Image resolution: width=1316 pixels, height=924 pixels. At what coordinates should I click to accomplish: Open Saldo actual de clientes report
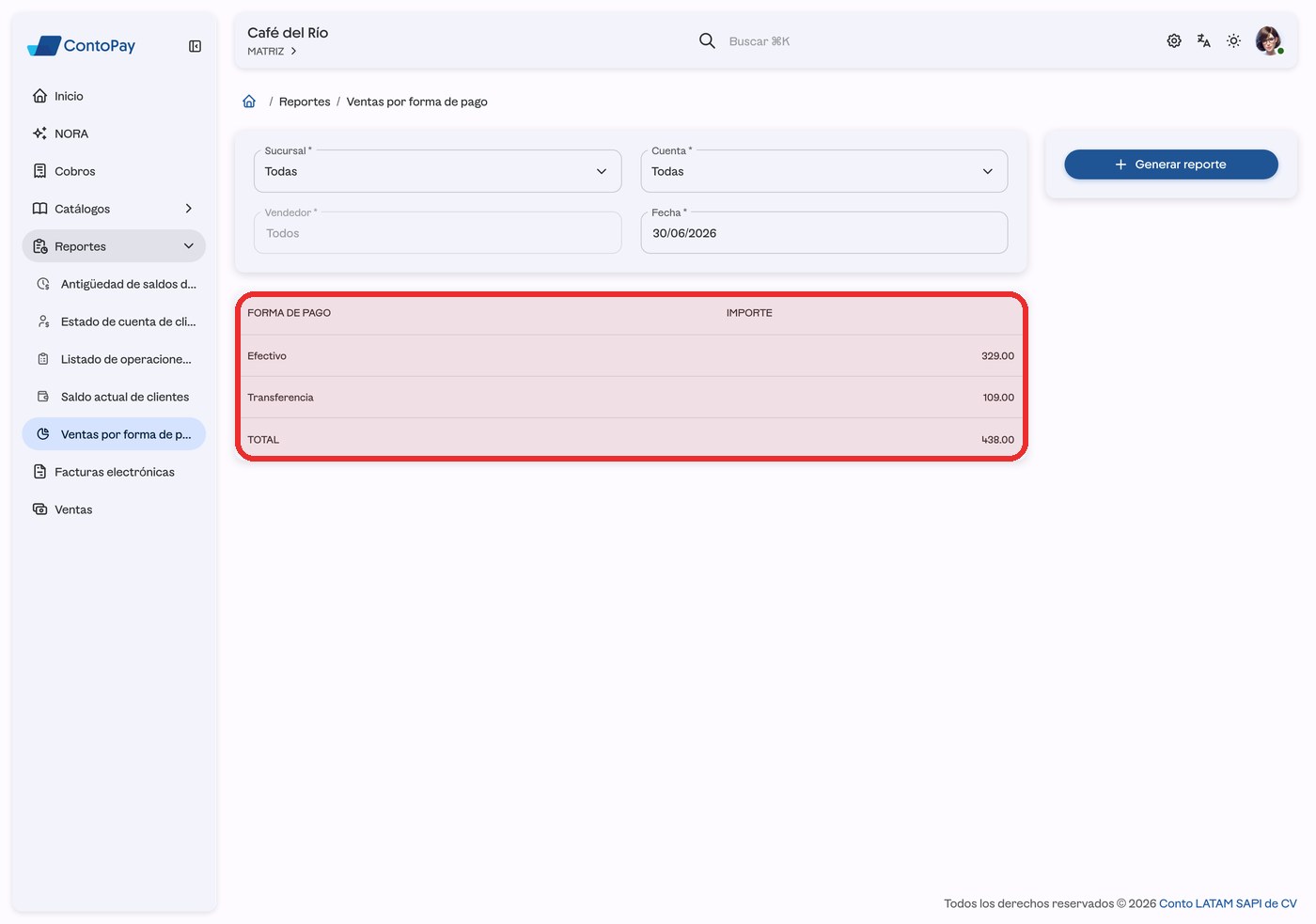(x=114, y=397)
